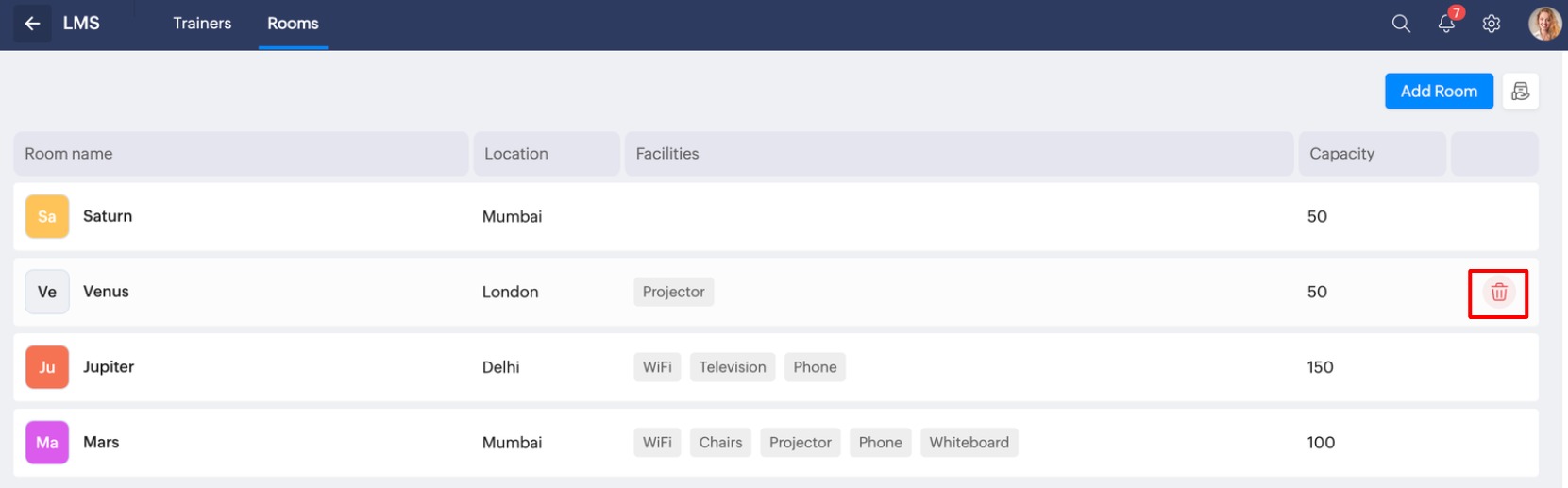The image size is (1568, 488).
Task: Open the Jupiter room row
Action: click(776, 367)
